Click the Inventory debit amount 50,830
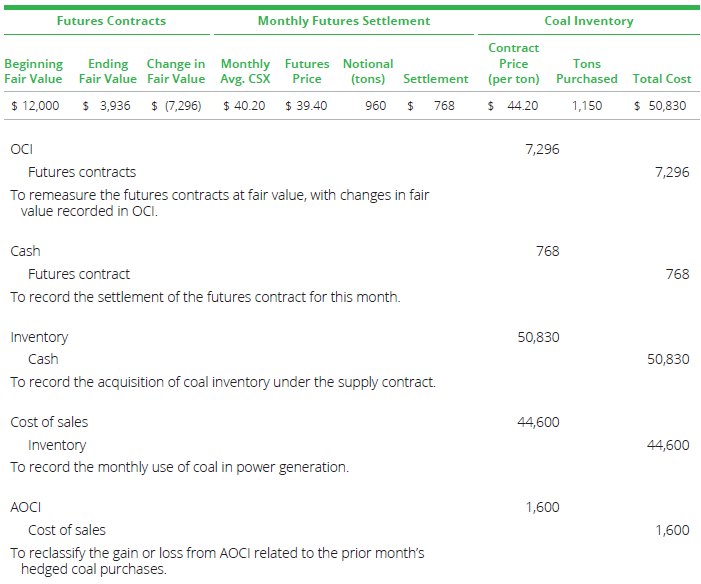 (538, 337)
